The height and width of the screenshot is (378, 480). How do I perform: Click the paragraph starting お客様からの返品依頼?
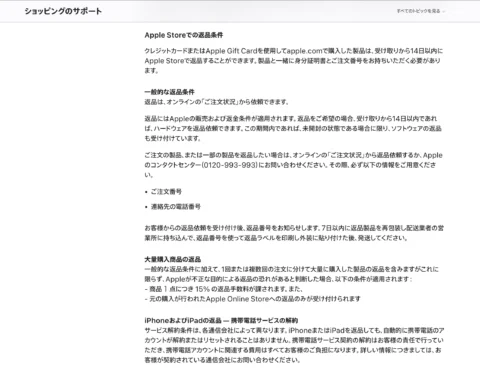[x=294, y=233]
